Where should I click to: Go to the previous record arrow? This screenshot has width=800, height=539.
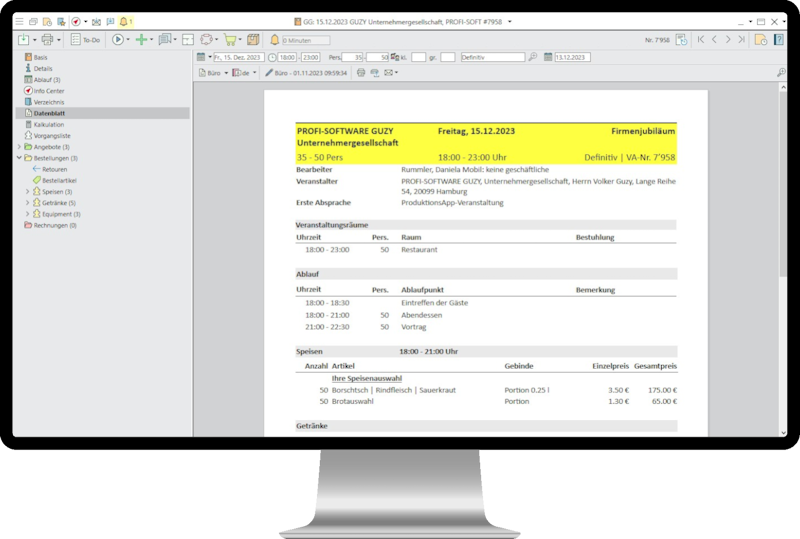pos(714,39)
